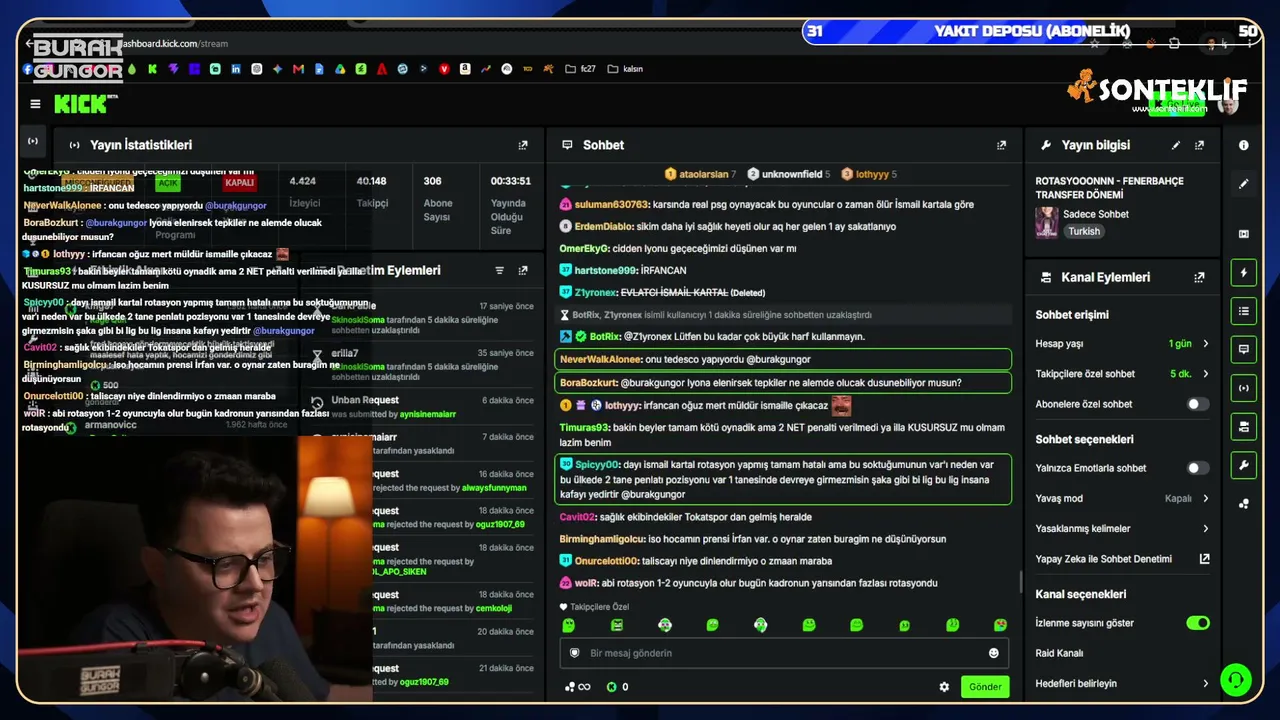Pop out the Sohbet chat panel
1280x720 pixels.
coord(1001,145)
